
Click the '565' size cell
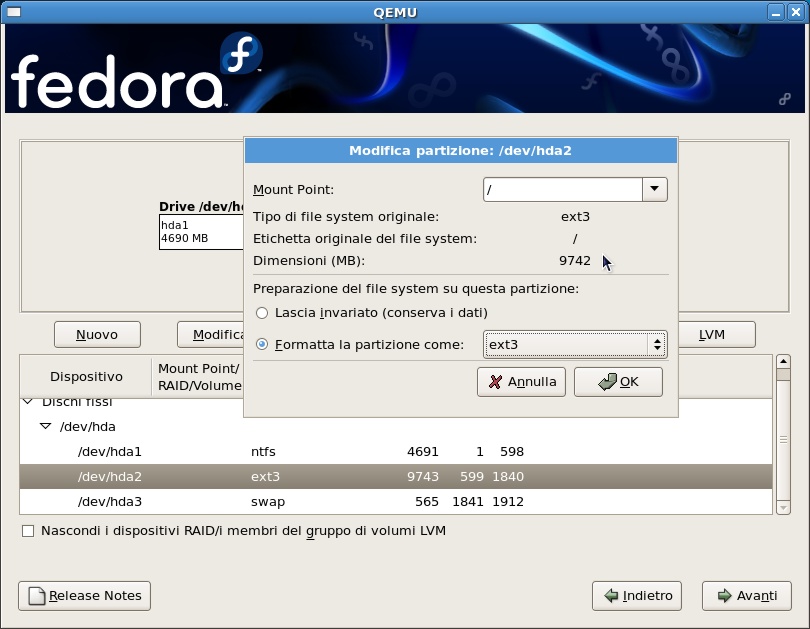coord(427,501)
